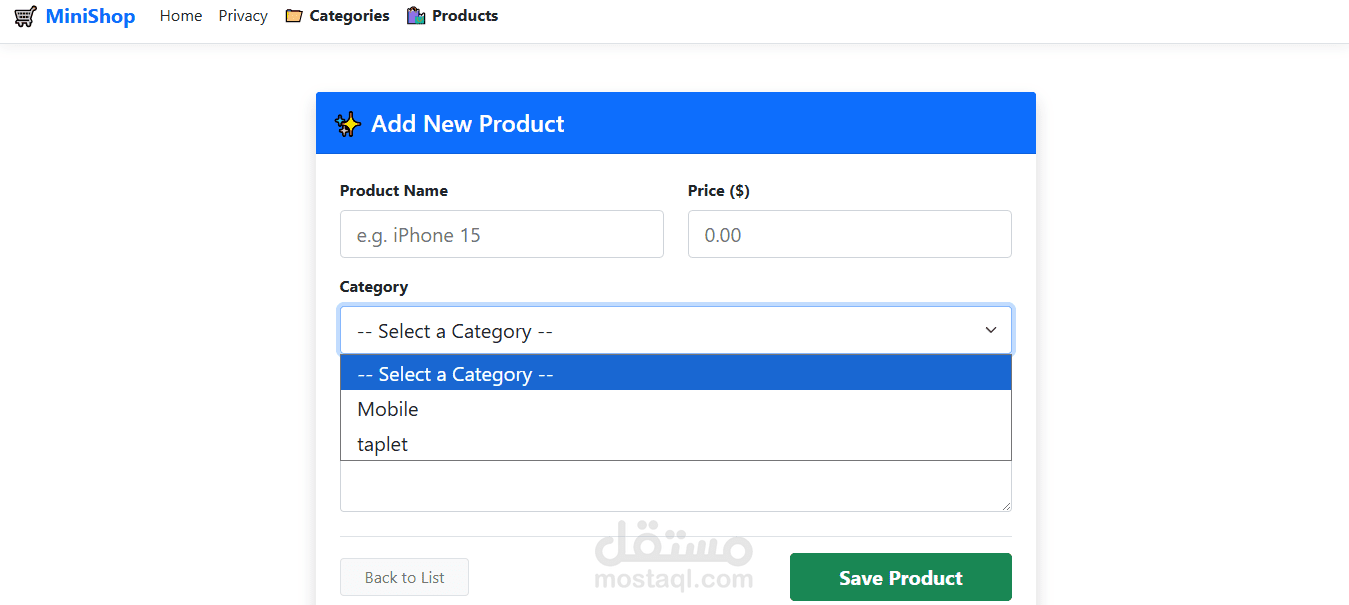
Task: Click the MiniShop shopping cart icon
Action: 26,16
